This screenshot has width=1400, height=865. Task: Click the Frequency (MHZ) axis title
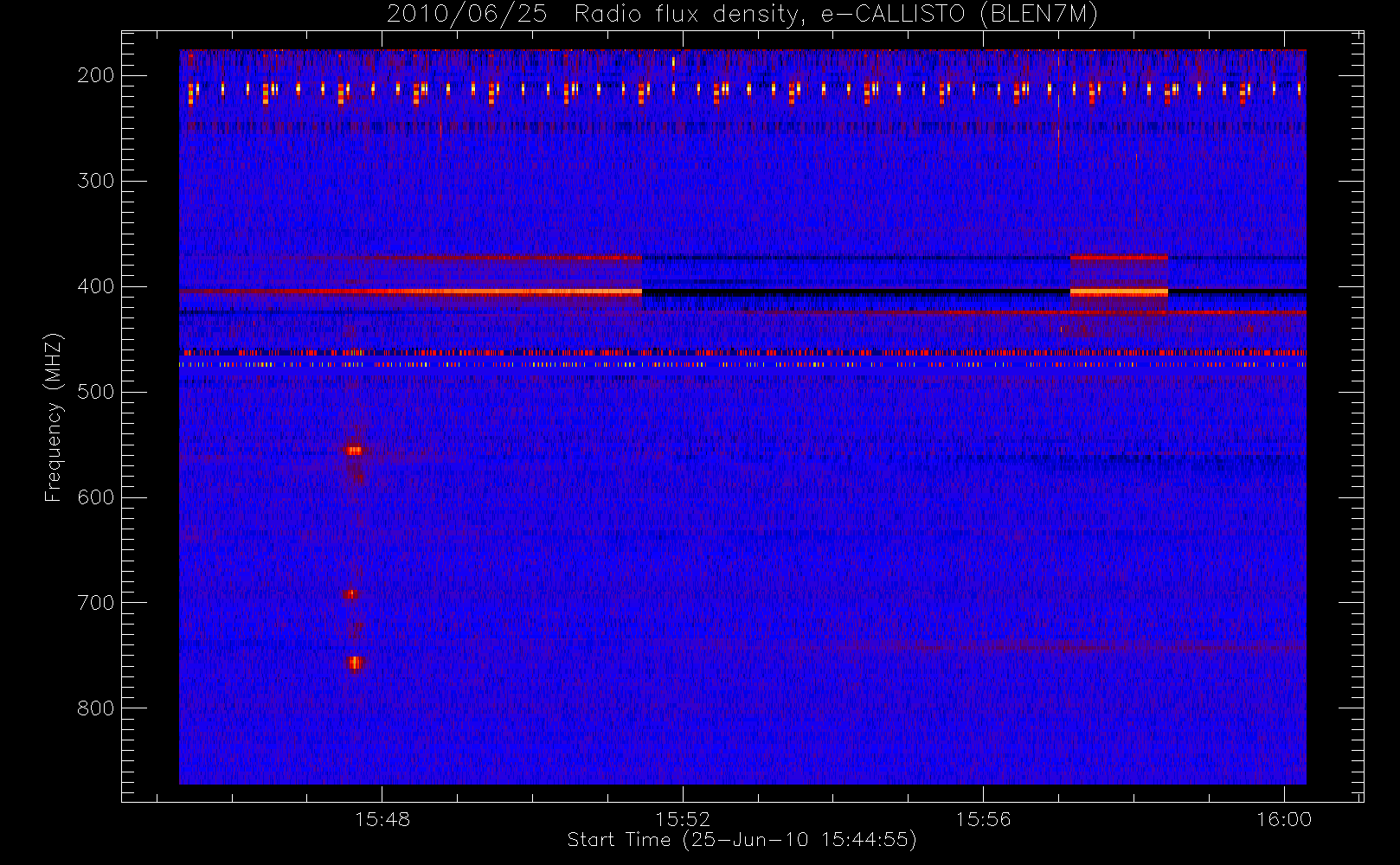coord(54,417)
